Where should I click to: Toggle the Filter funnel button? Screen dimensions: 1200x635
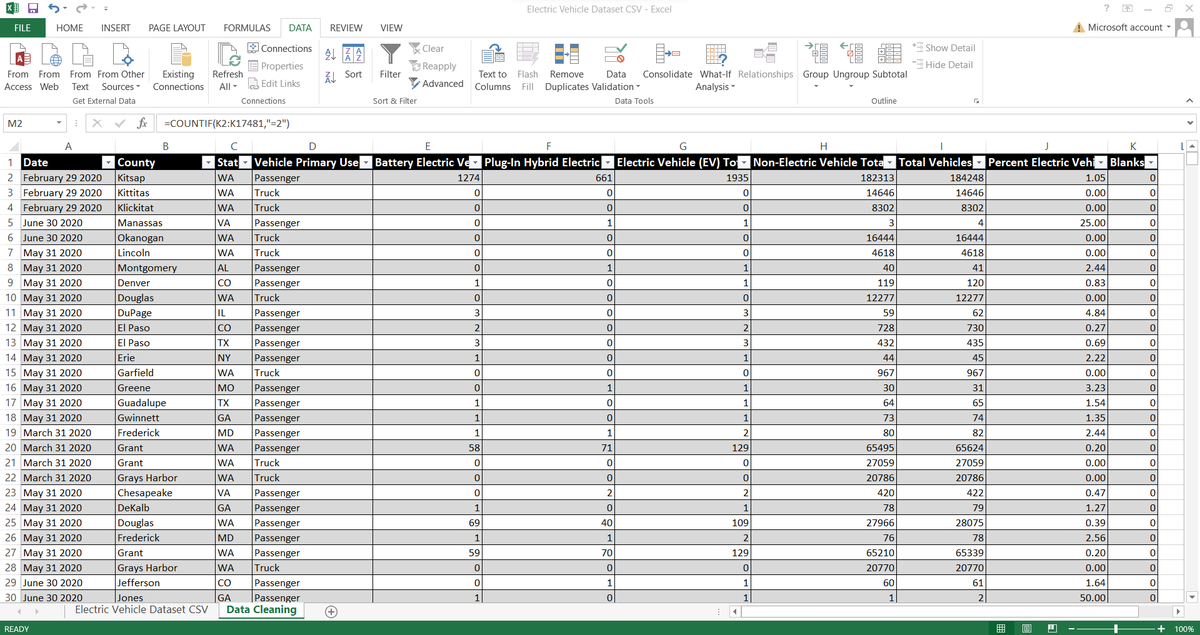[391, 60]
